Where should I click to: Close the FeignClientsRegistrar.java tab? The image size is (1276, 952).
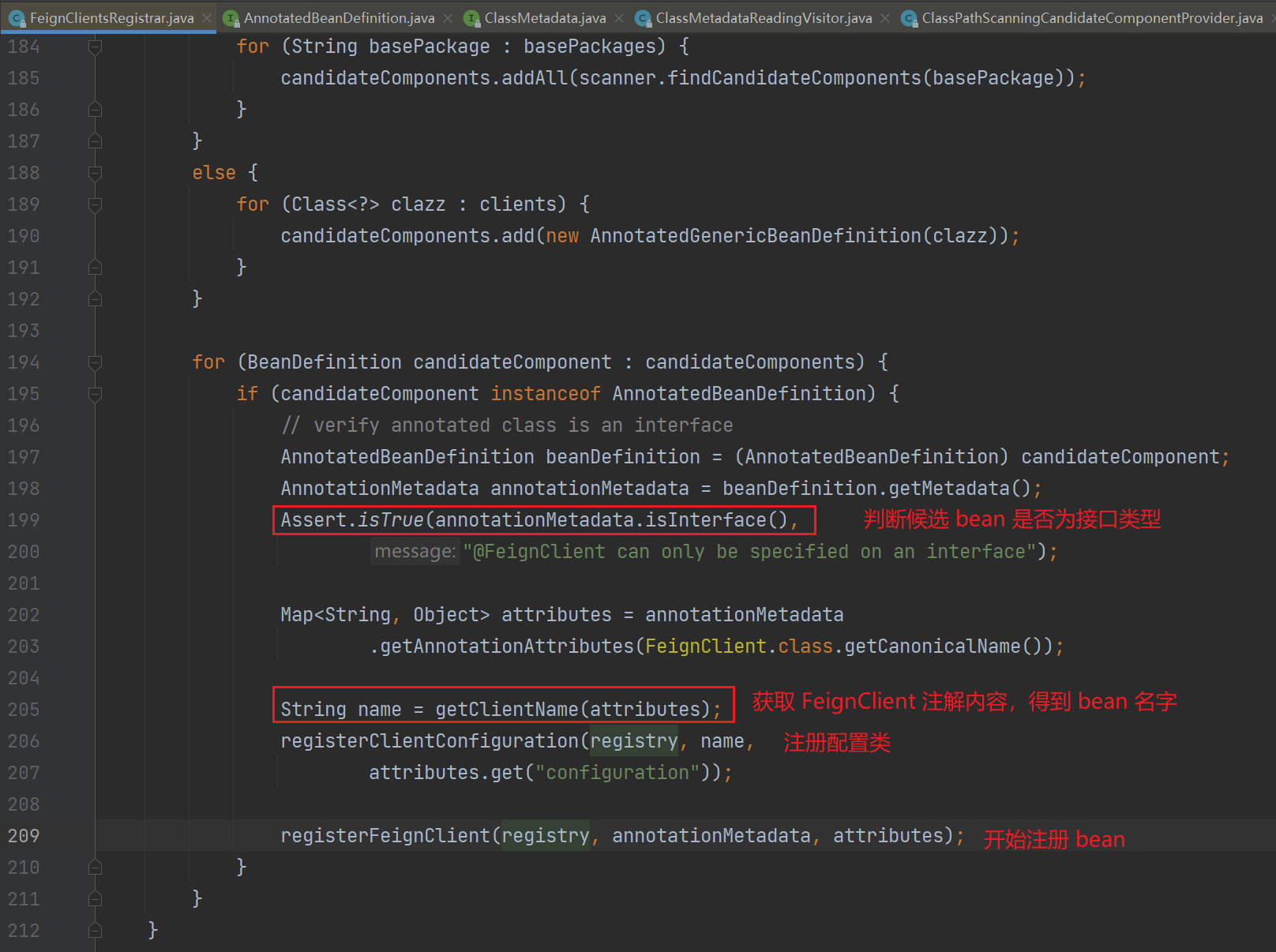(x=207, y=17)
